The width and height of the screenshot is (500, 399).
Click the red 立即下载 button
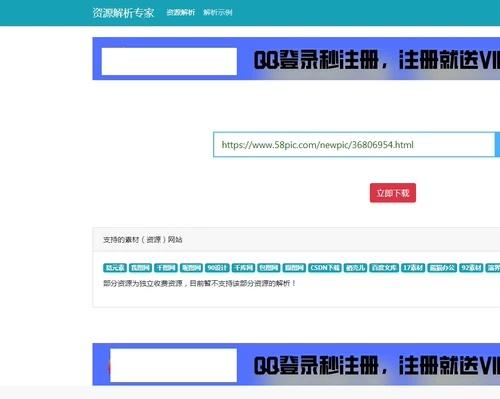pos(393,193)
